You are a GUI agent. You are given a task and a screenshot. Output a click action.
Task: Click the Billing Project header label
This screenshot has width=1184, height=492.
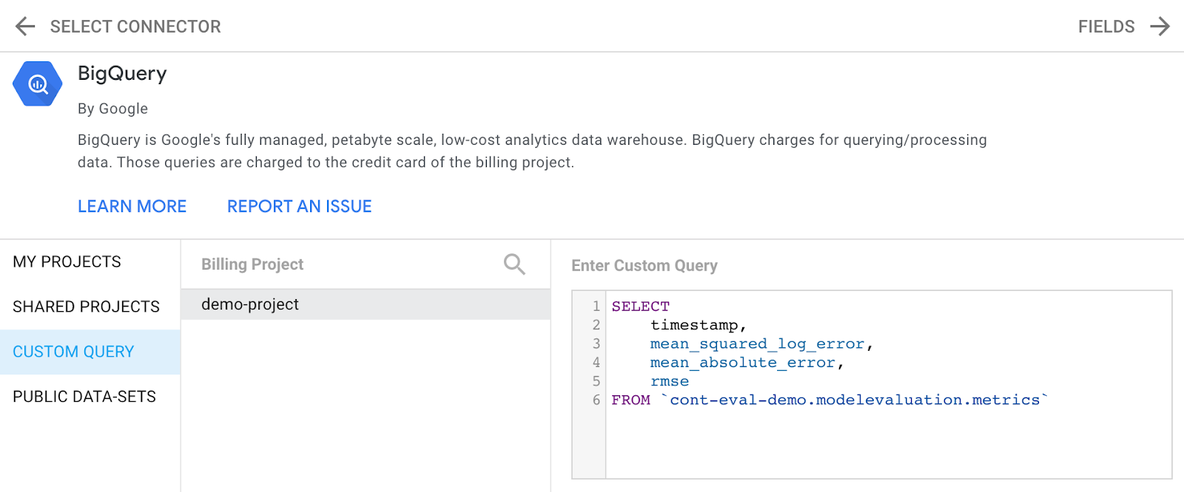pyautogui.click(x=252, y=264)
